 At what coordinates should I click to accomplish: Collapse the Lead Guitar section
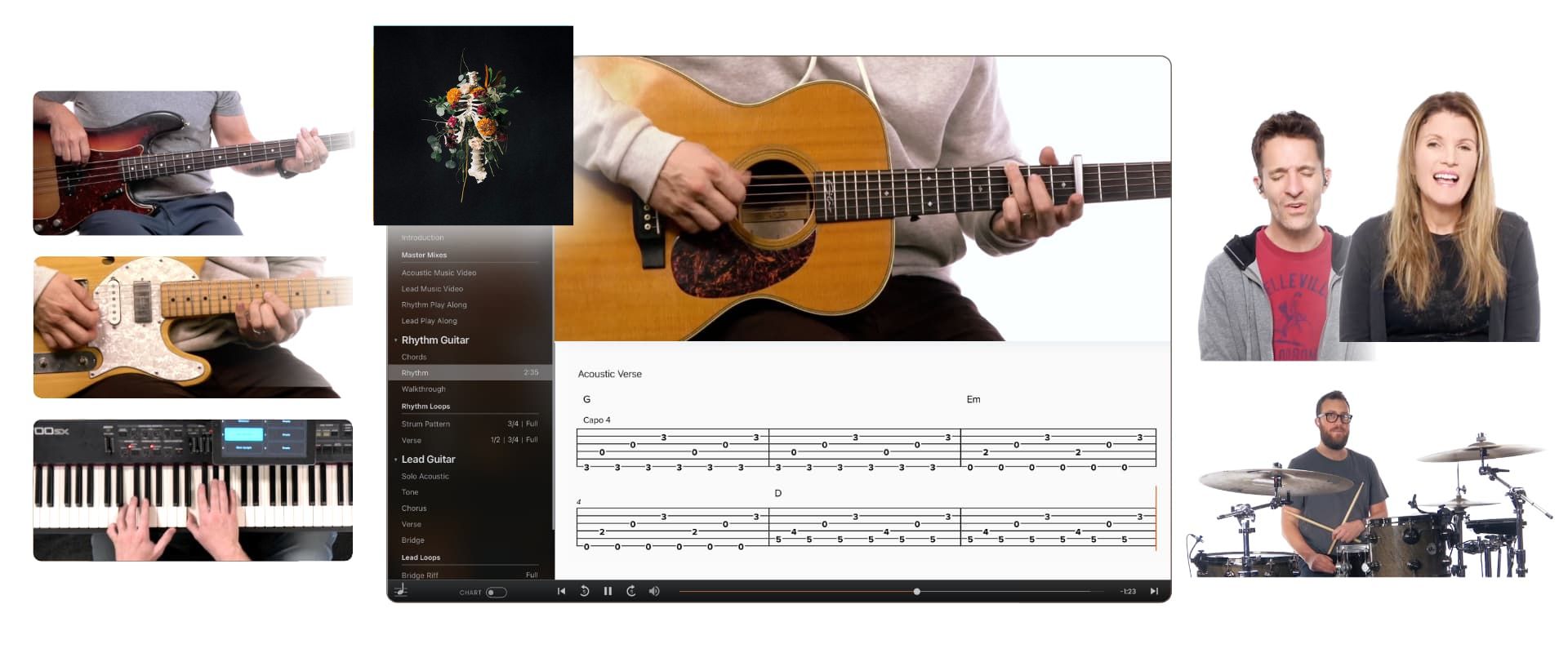[x=396, y=460]
